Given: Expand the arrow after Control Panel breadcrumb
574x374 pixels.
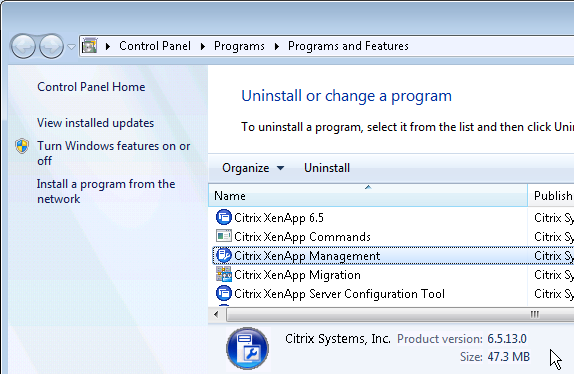Looking at the screenshot, I should point(203,46).
